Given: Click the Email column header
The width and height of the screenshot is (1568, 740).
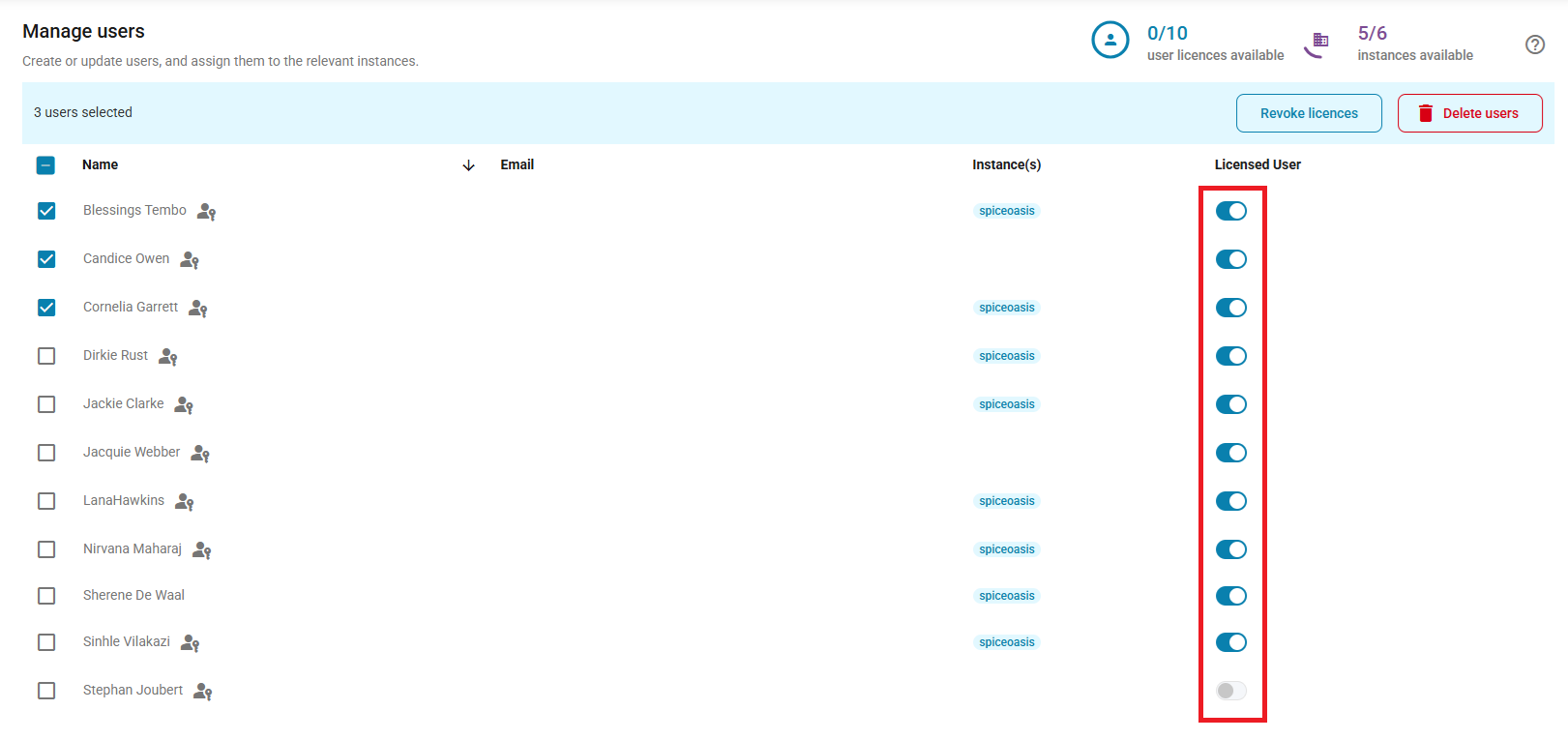Looking at the screenshot, I should click(517, 164).
